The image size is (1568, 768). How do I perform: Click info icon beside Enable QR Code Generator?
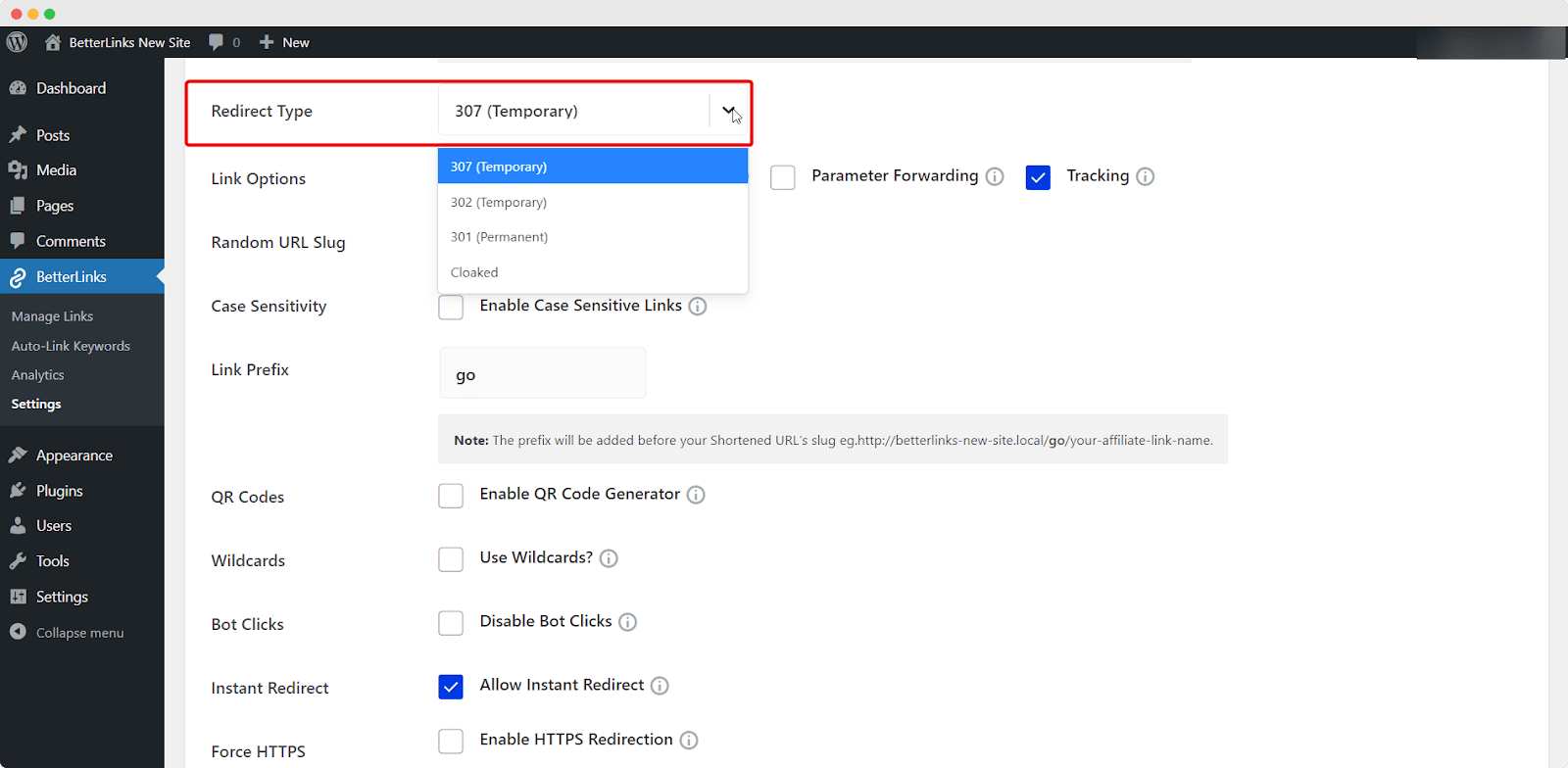(x=696, y=495)
